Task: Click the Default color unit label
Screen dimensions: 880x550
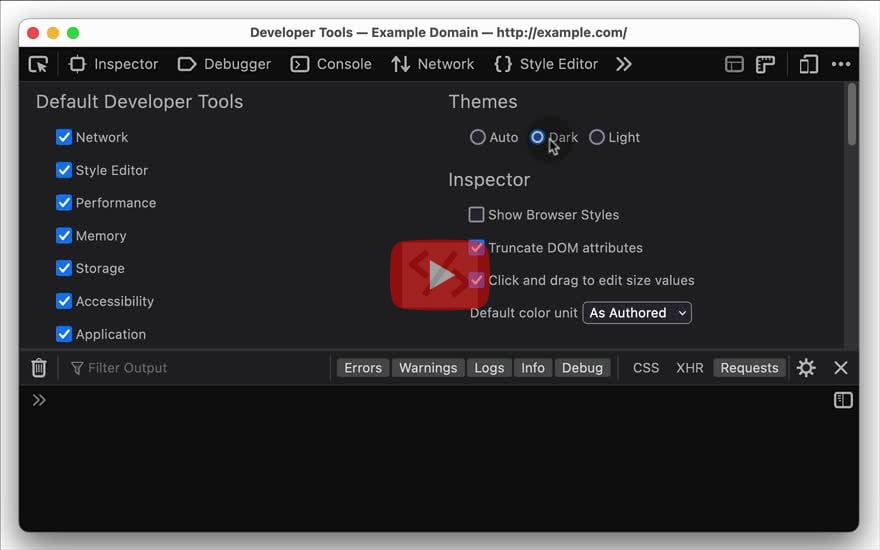Action: point(524,313)
